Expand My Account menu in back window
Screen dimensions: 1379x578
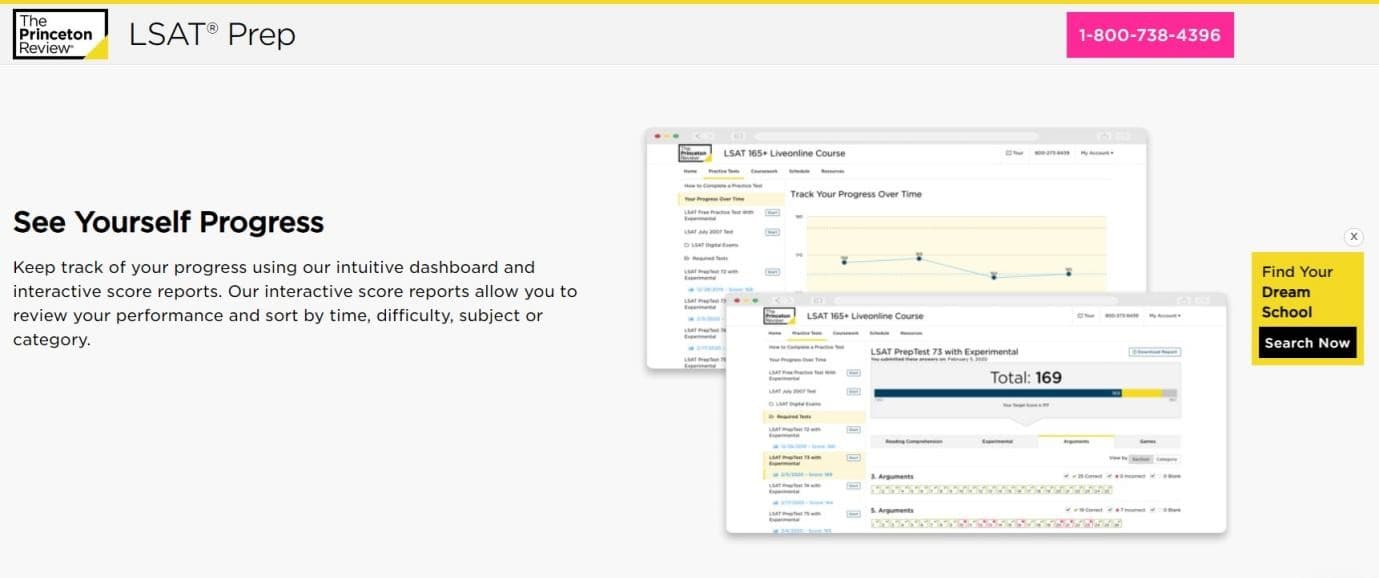1097,153
